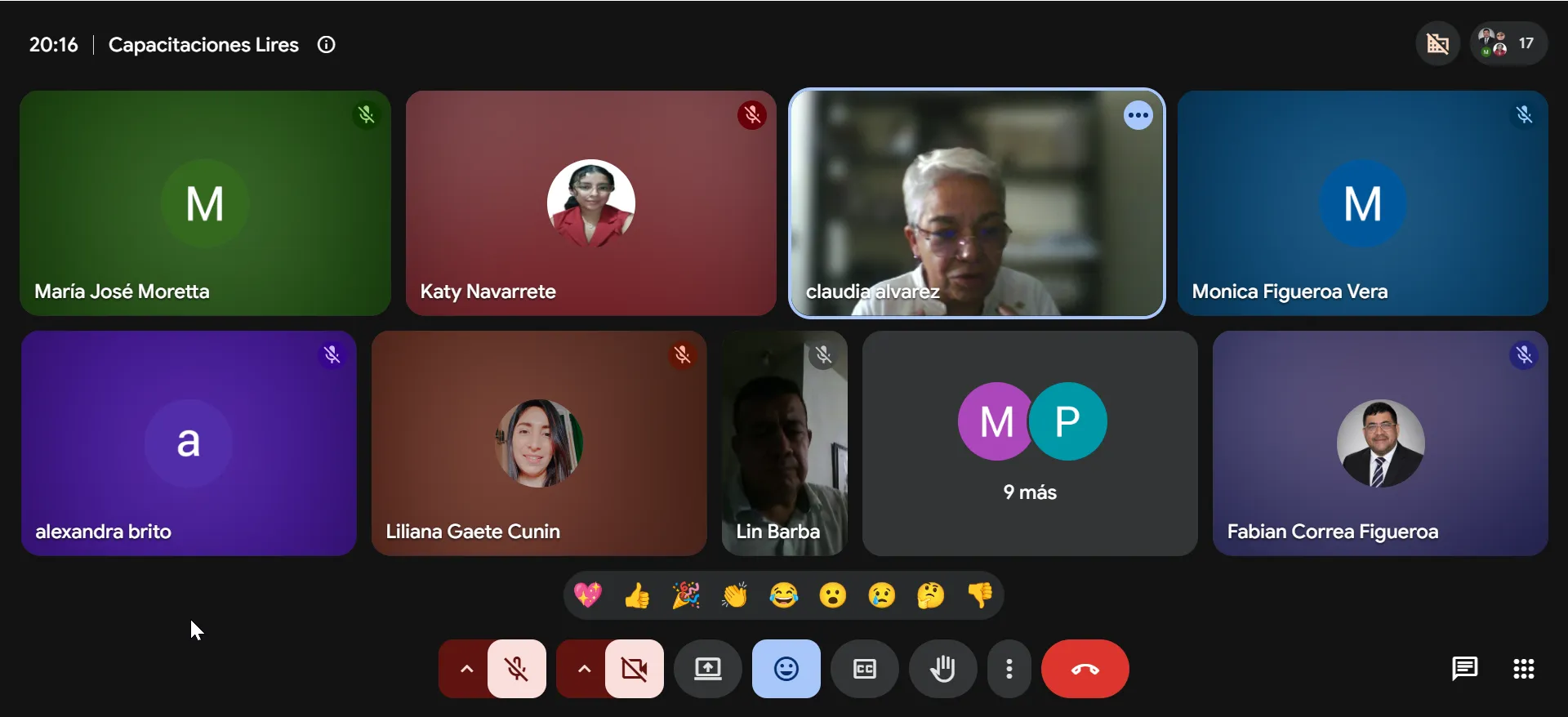Turn on the camera toggle

(635, 669)
